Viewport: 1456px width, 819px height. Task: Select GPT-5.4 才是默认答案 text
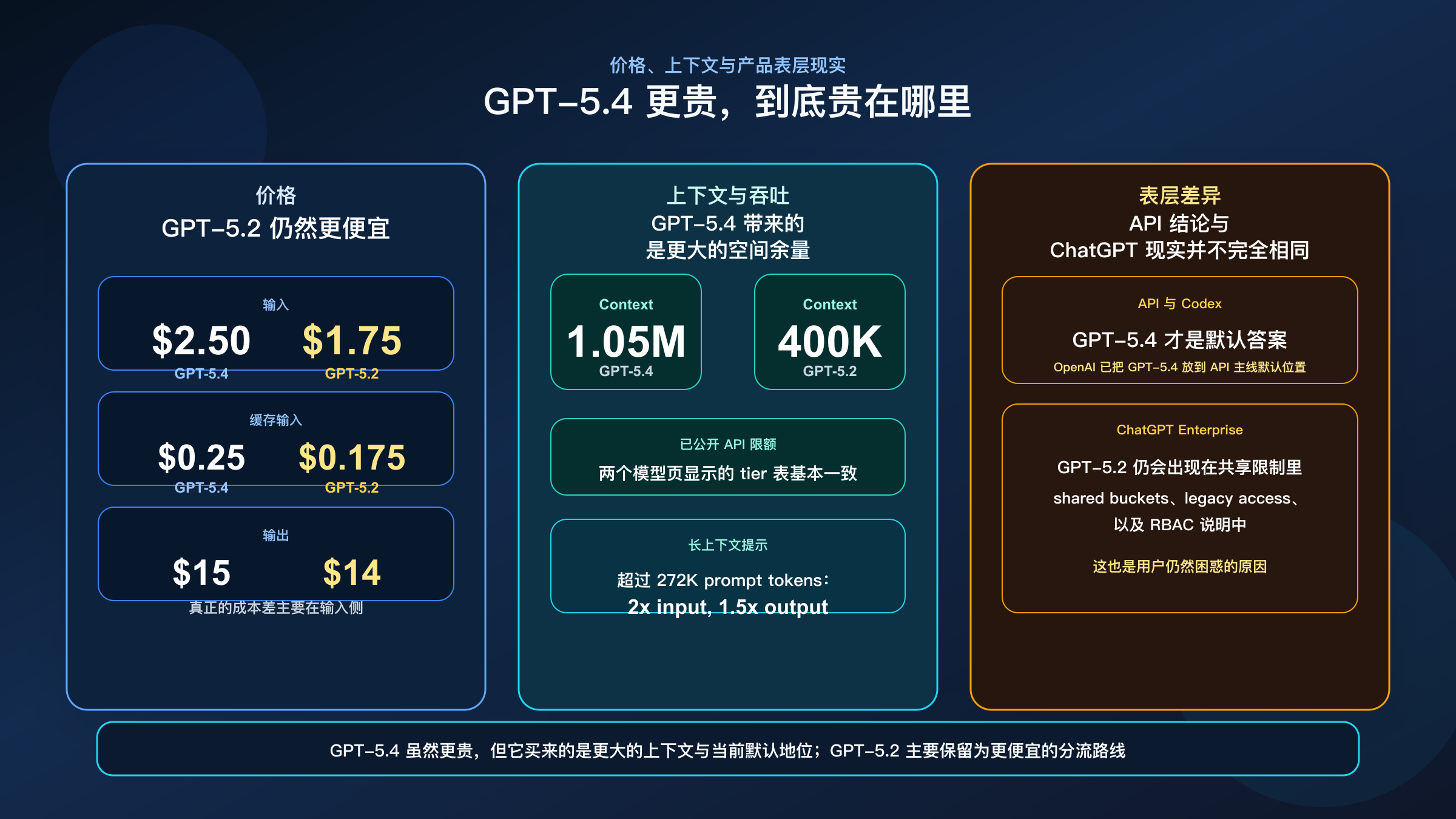coord(1181,340)
